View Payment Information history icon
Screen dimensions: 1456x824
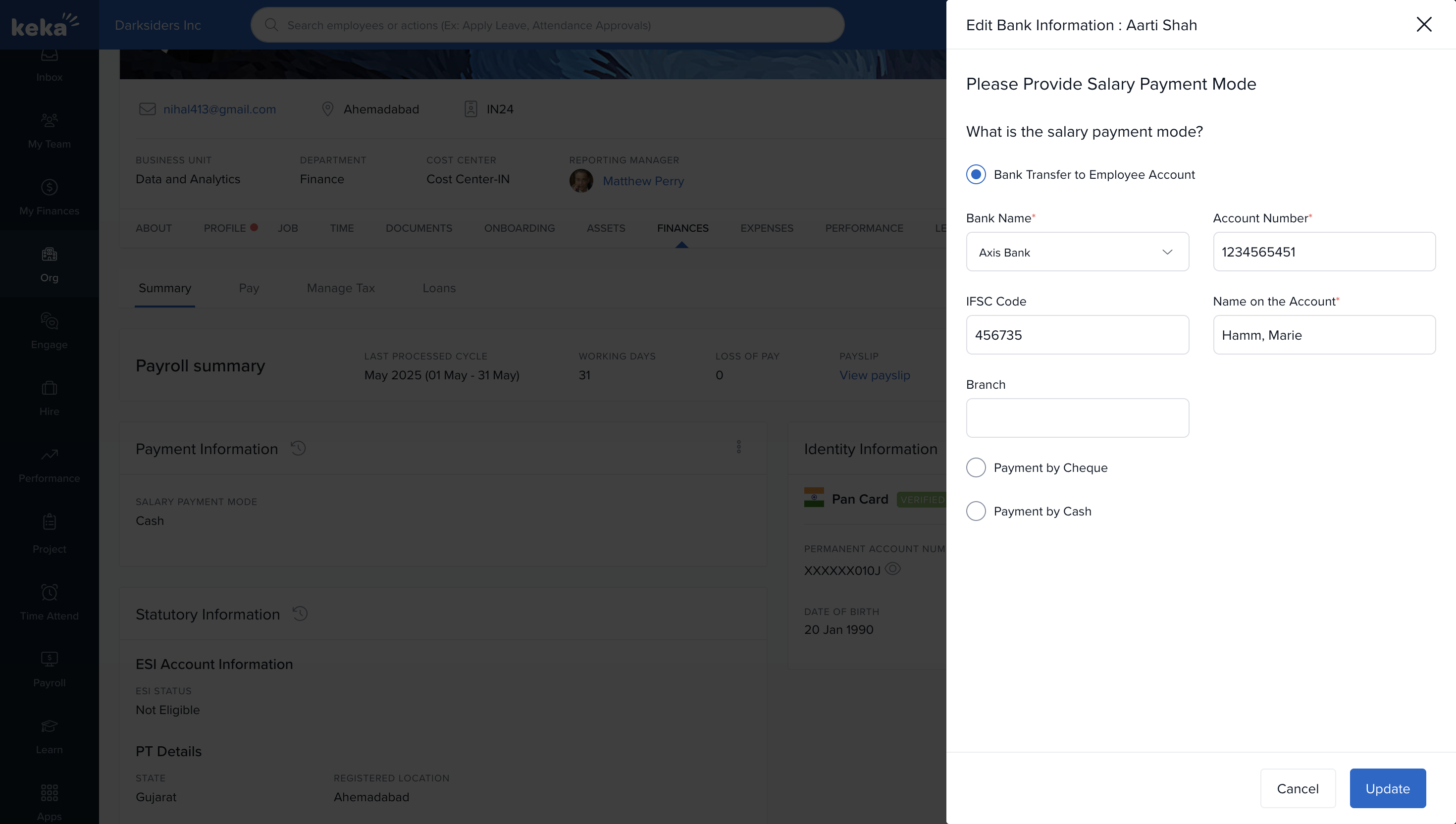[298, 448]
